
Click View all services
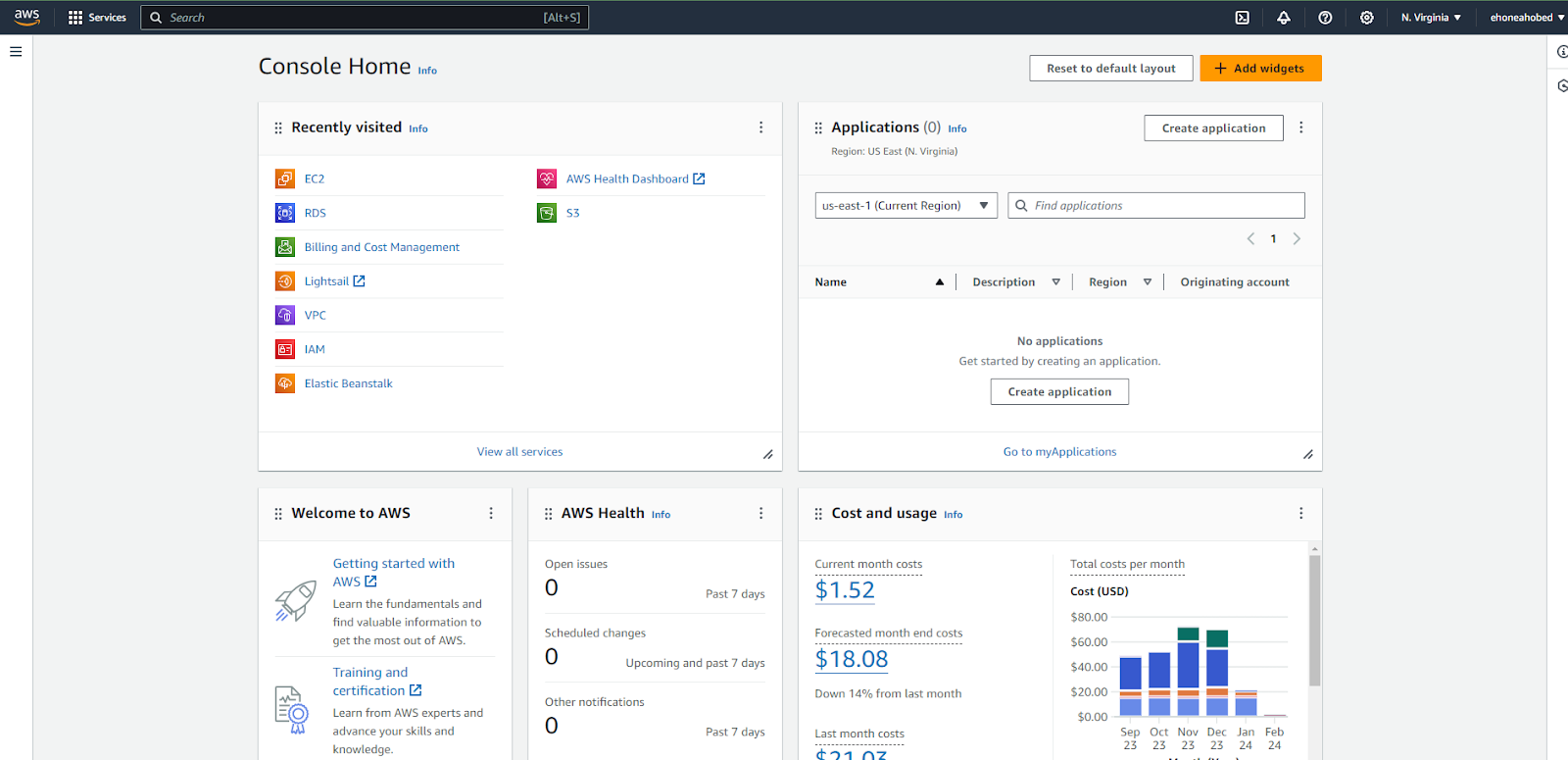[520, 452]
